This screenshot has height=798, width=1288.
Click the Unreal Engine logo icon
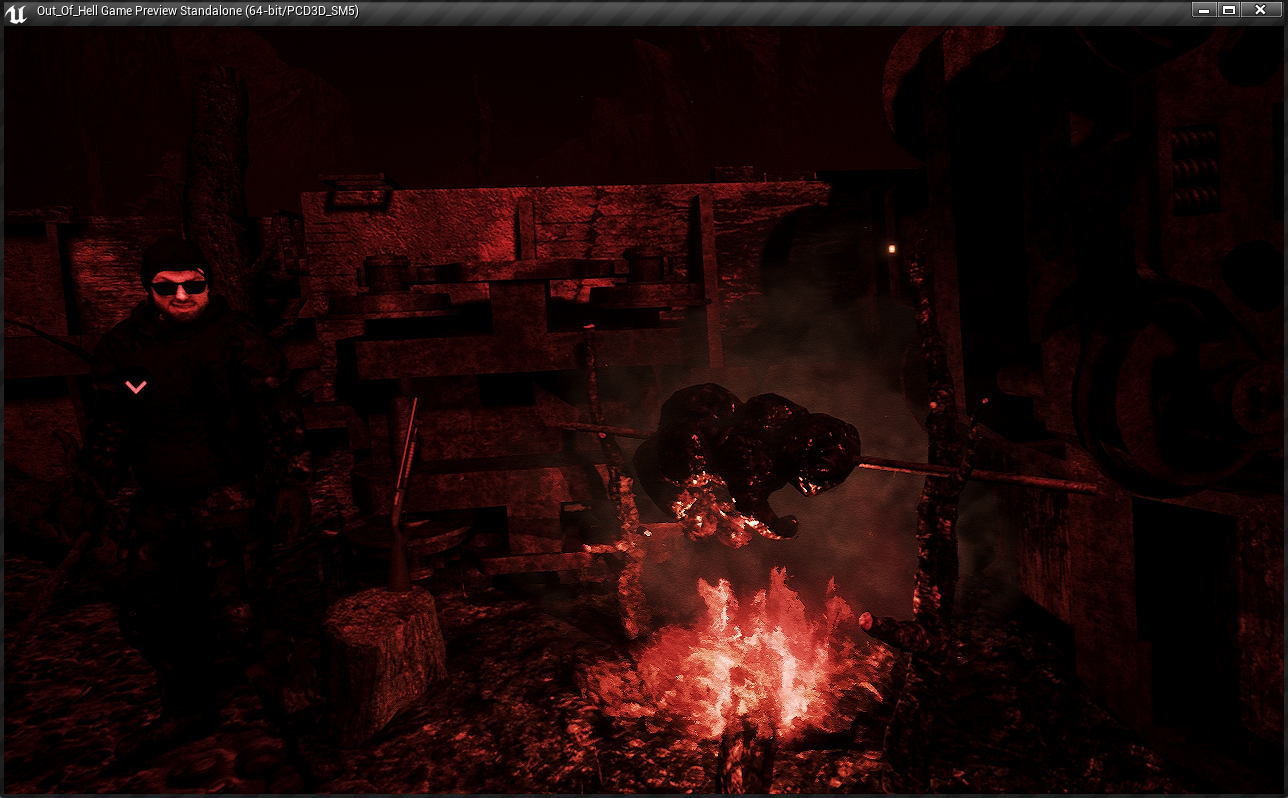coord(15,12)
